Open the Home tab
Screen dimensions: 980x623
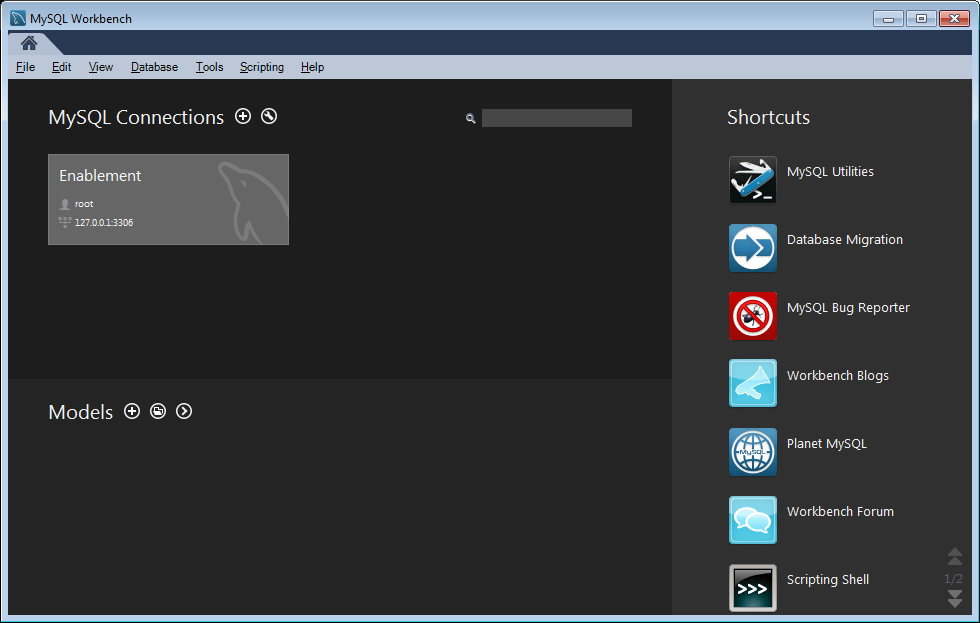tap(29, 42)
